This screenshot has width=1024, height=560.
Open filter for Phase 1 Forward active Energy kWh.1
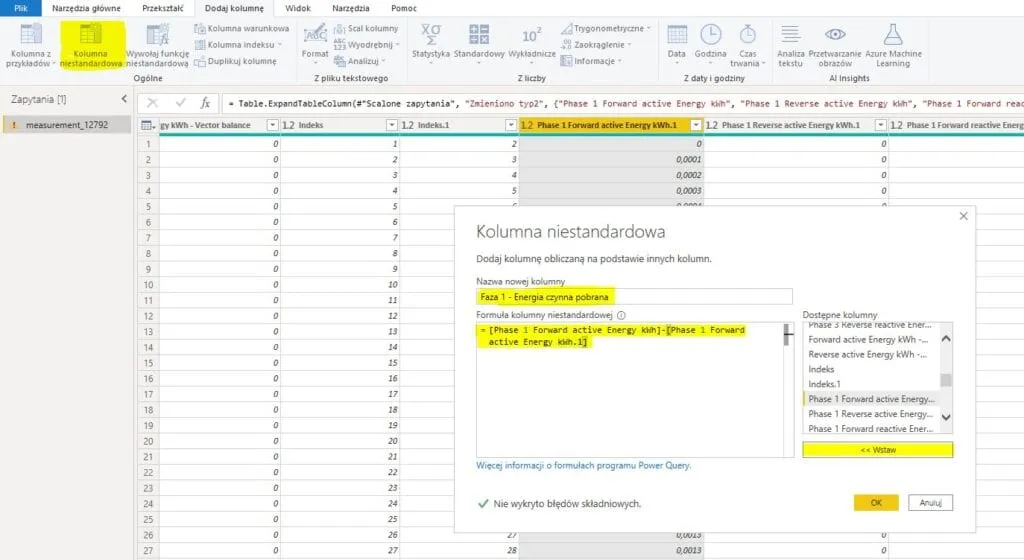(696, 125)
